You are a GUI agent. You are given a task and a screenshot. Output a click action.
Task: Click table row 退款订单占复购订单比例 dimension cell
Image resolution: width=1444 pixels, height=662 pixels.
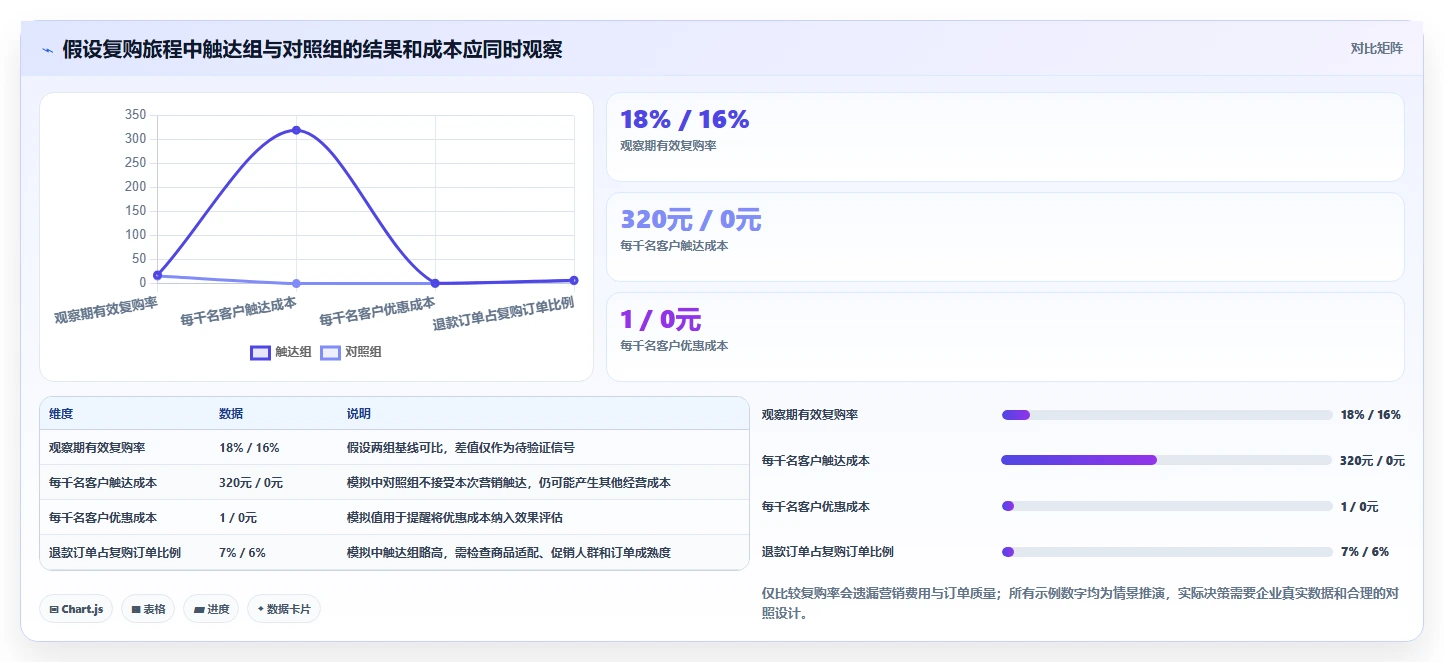click(115, 552)
